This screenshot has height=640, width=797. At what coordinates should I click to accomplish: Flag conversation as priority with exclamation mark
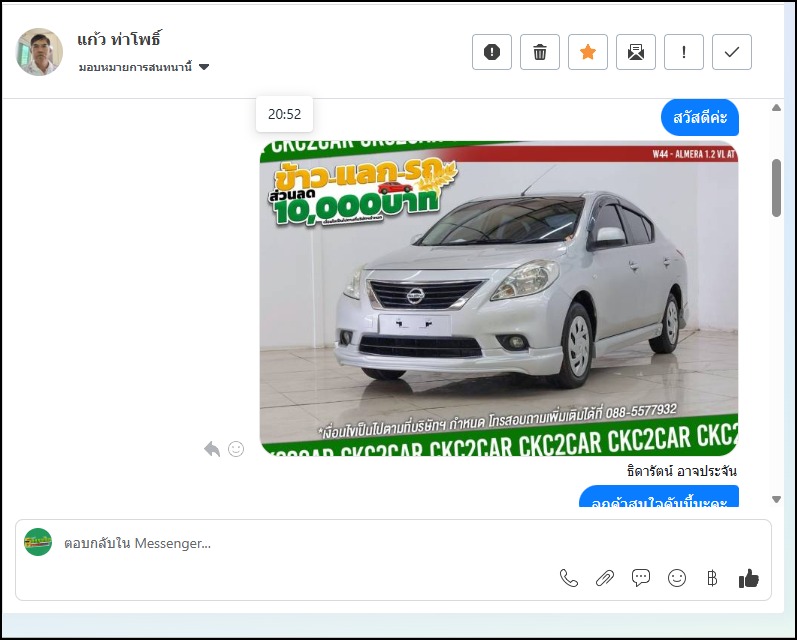684,52
